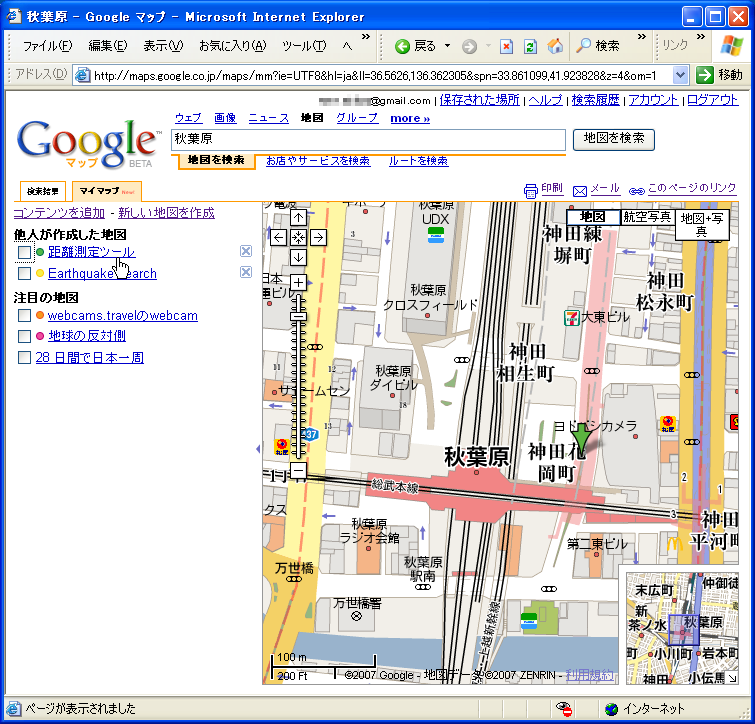The width and height of the screenshot is (755, 724).
Task: Collapse the left side panel arrow
Action: [x=258, y=449]
